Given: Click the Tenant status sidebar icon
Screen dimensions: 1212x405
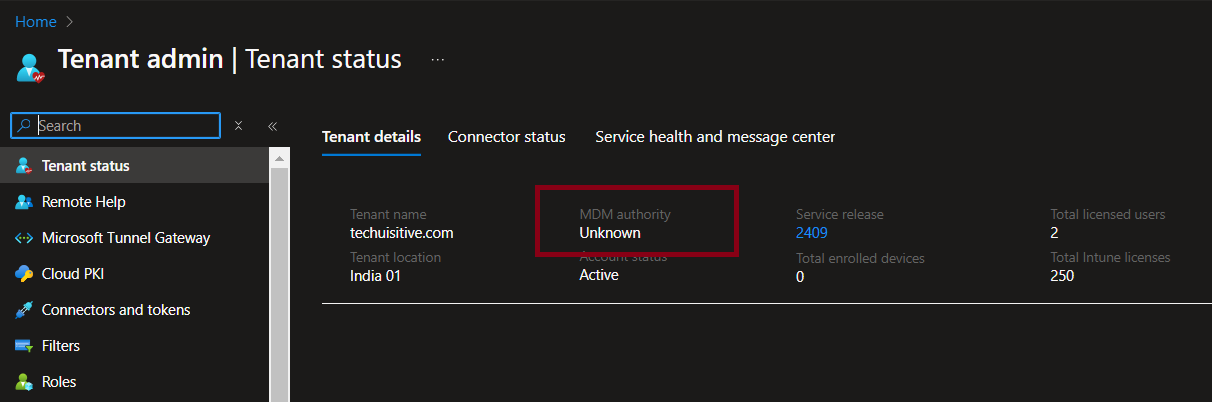Looking at the screenshot, I should (x=24, y=166).
